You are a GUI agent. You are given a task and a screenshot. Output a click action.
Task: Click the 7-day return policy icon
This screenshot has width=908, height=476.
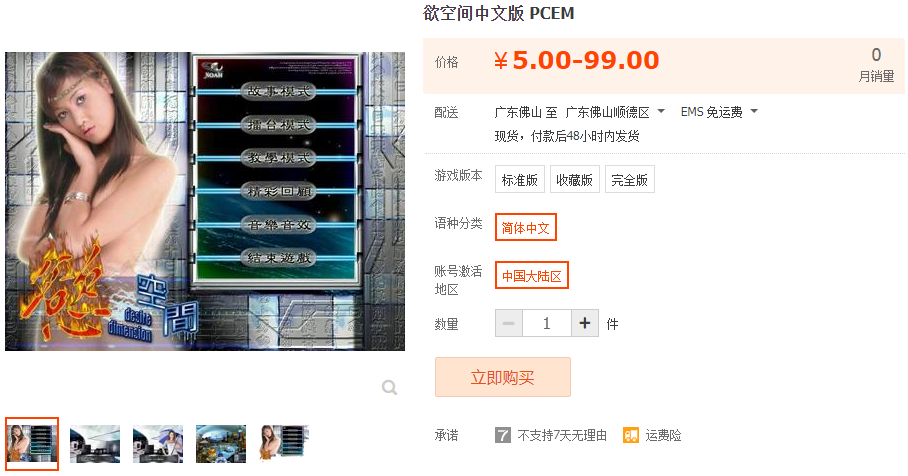pyautogui.click(x=503, y=435)
